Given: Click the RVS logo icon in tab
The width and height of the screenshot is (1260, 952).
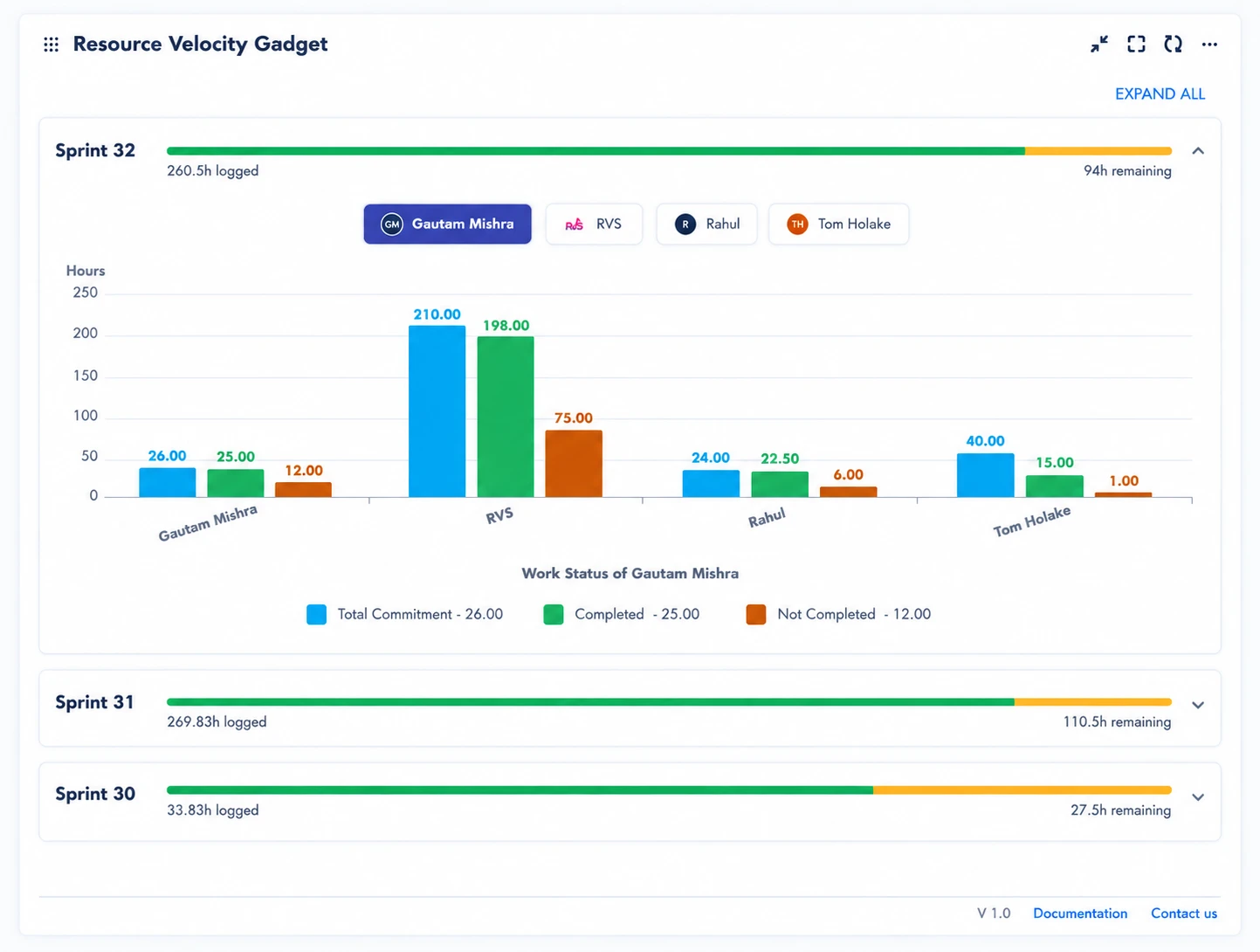Looking at the screenshot, I should [x=575, y=224].
